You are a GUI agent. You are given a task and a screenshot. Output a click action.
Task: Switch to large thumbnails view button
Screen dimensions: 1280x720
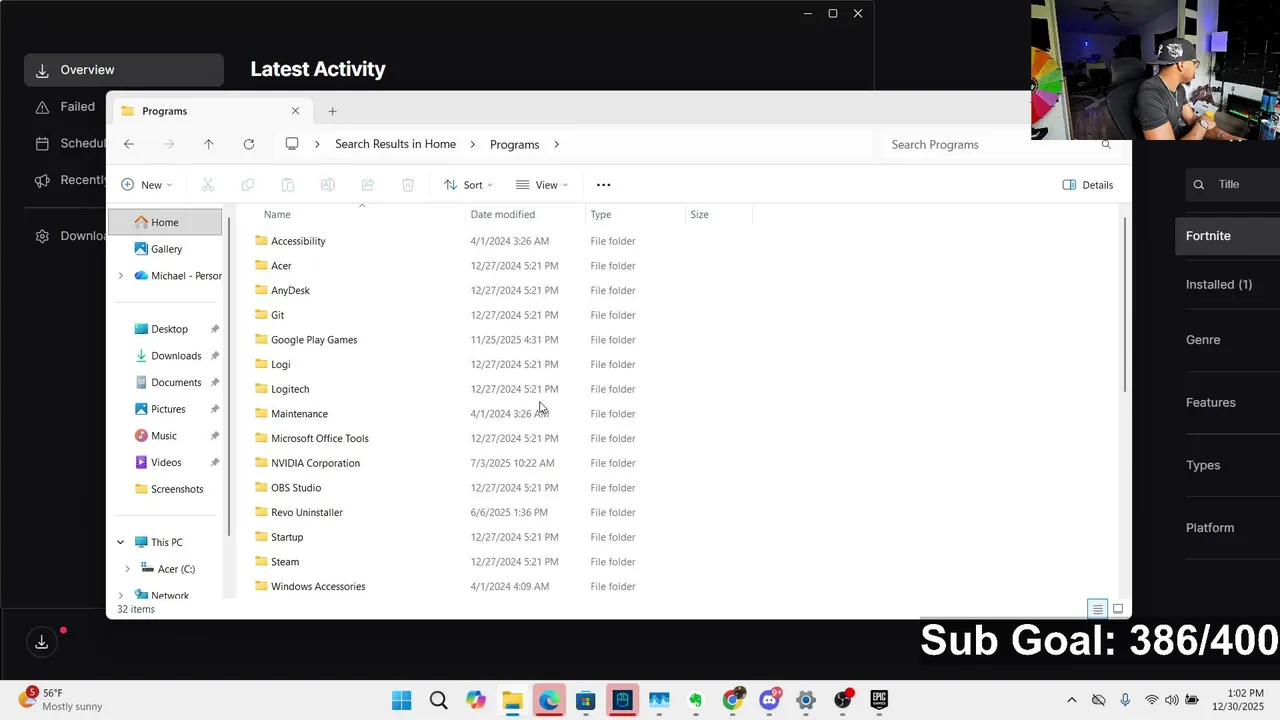click(1118, 609)
